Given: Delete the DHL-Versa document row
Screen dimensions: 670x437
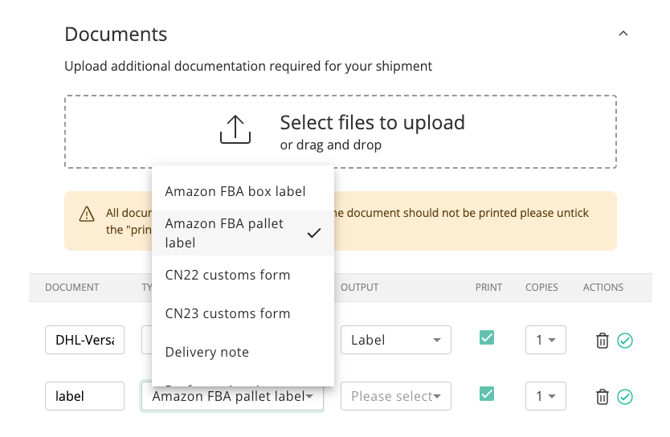Looking at the screenshot, I should pyautogui.click(x=602, y=340).
